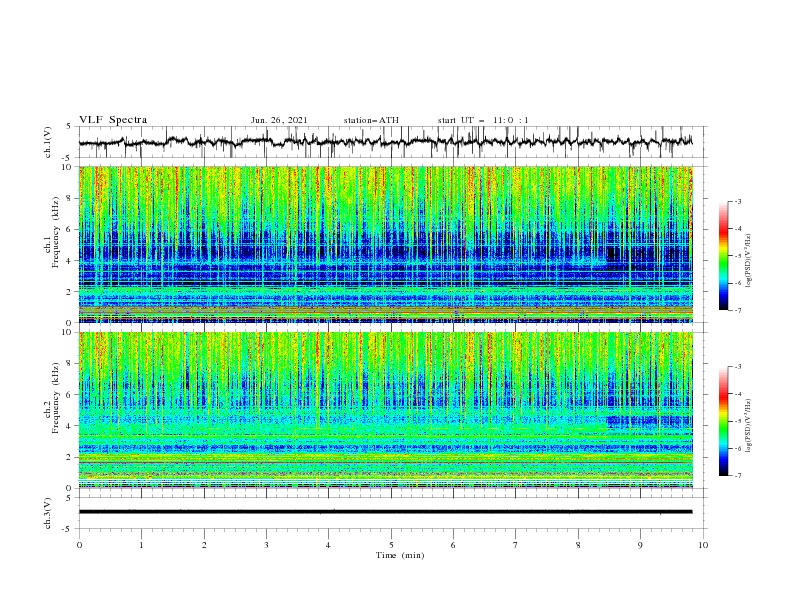Click the date 'Jun. 26, 2021'
792x612 pixels.
(x=279, y=120)
